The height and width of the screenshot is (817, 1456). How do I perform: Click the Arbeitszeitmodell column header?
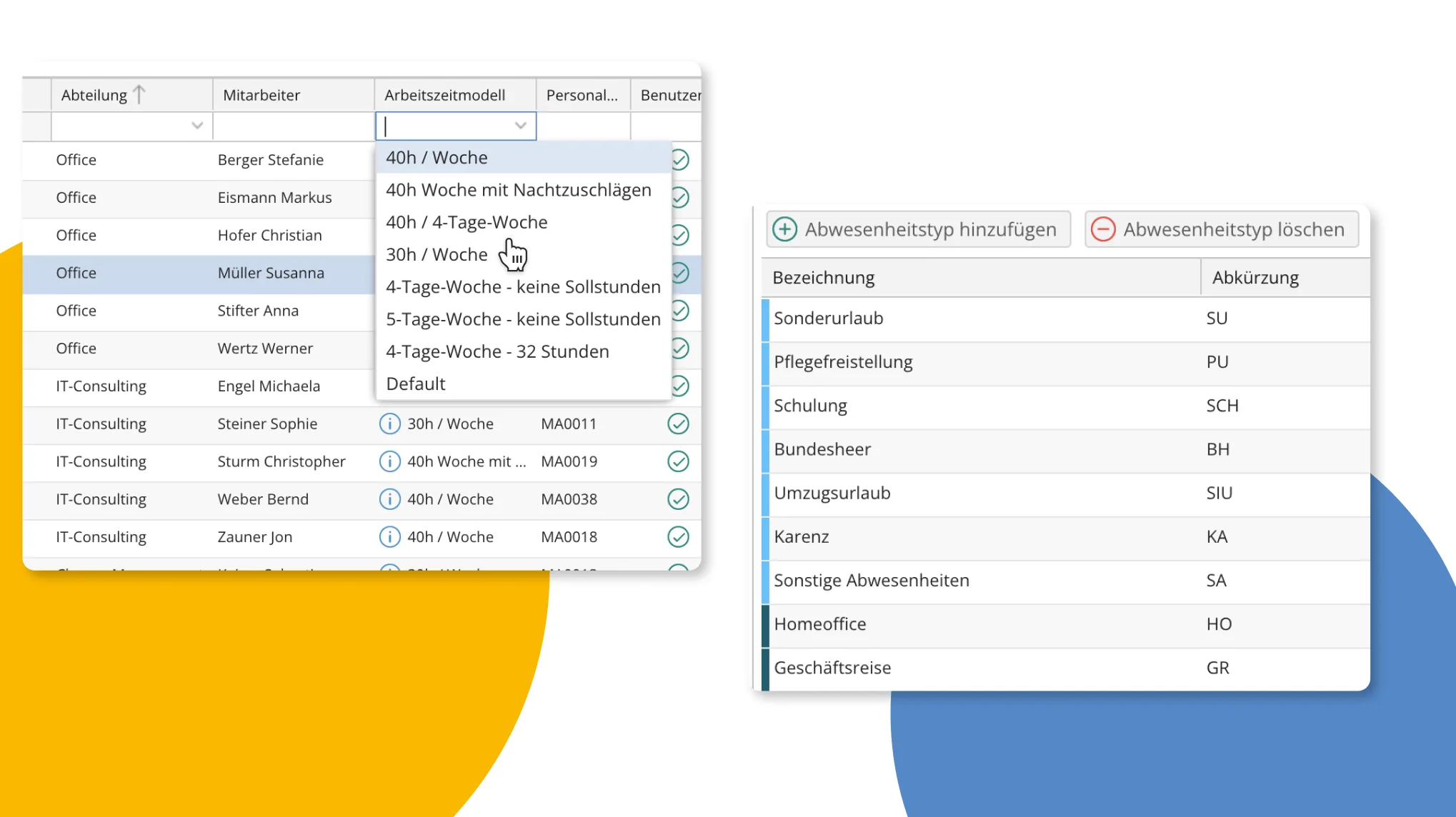[455, 95]
